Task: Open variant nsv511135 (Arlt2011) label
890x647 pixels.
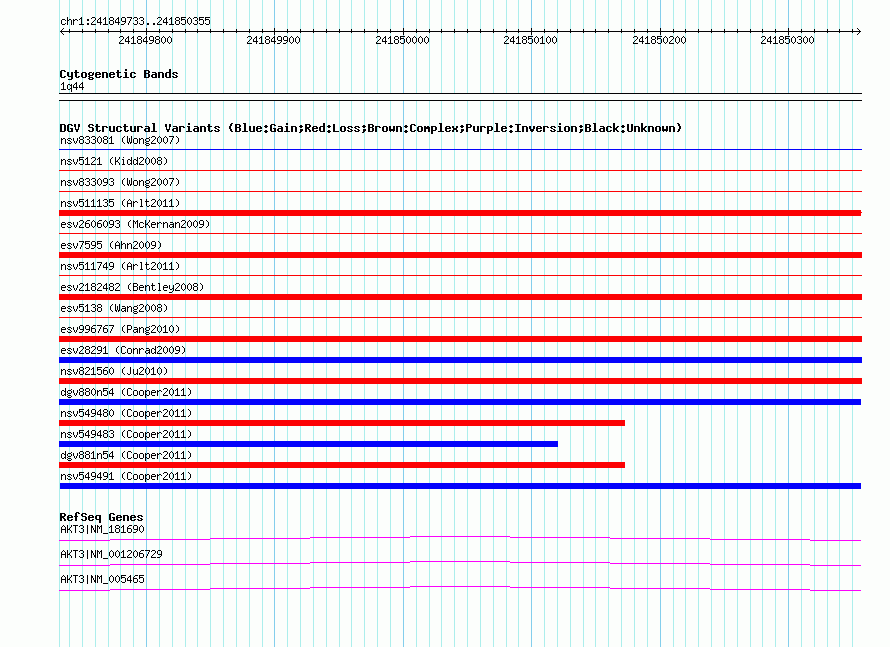Action: [120, 203]
